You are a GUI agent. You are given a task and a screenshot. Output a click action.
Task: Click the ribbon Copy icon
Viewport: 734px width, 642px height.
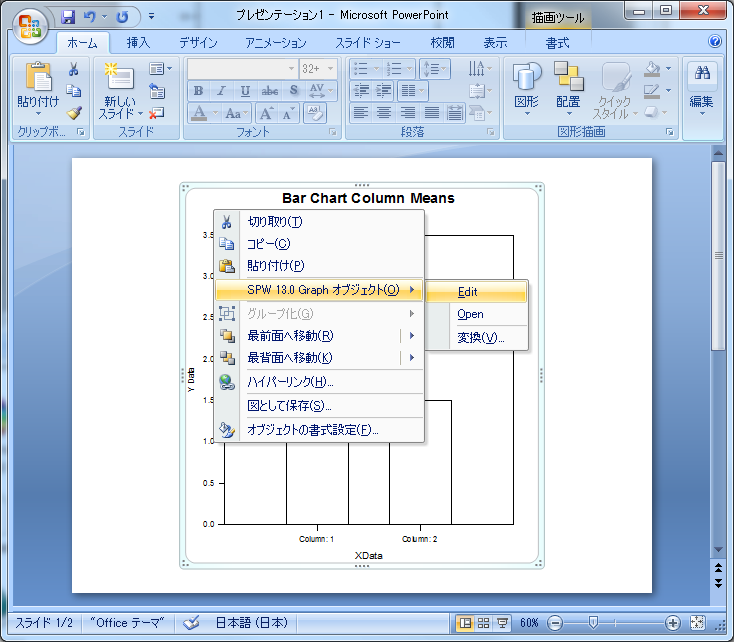pos(73,90)
